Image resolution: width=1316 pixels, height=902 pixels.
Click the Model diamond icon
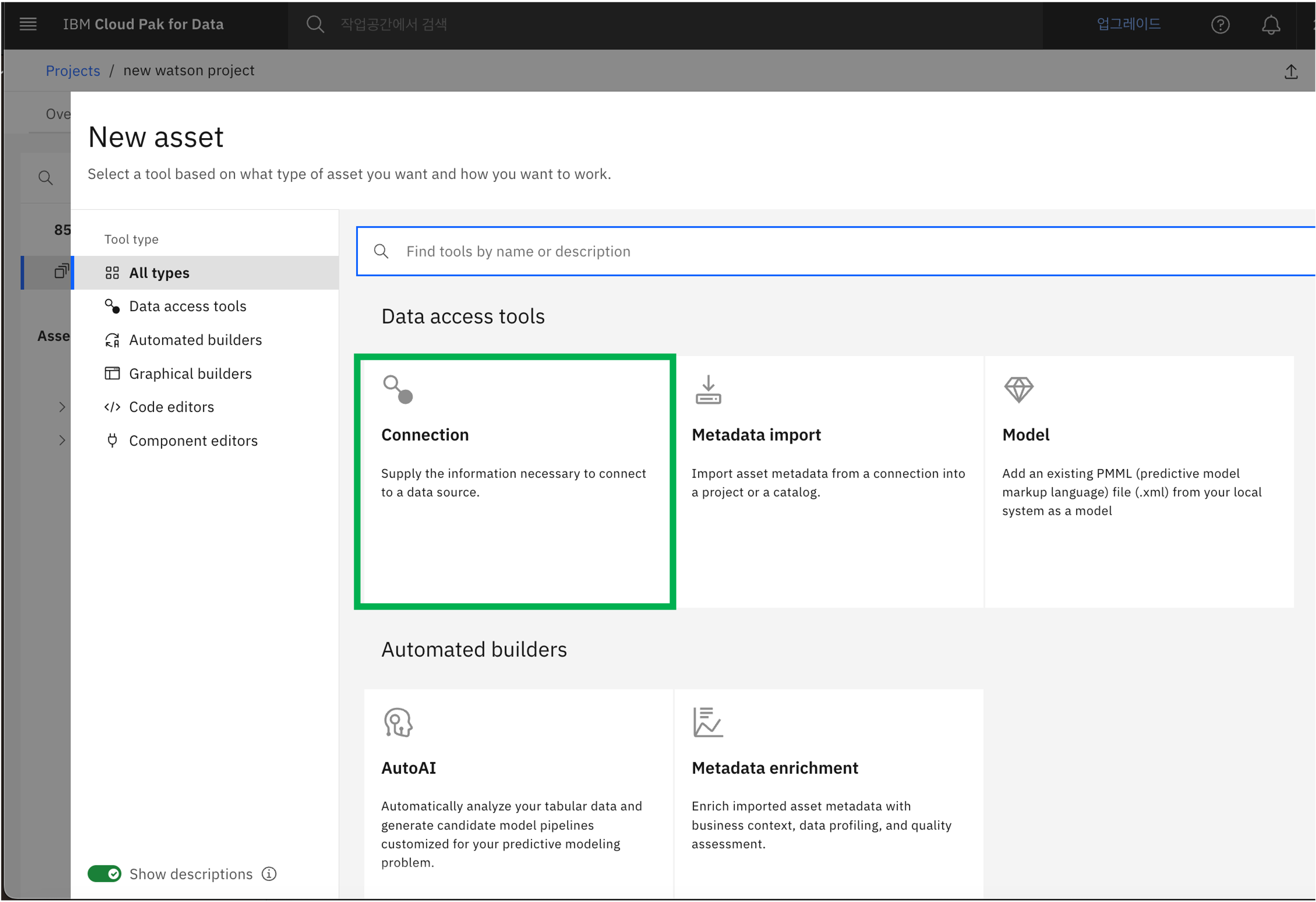(x=1018, y=390)
